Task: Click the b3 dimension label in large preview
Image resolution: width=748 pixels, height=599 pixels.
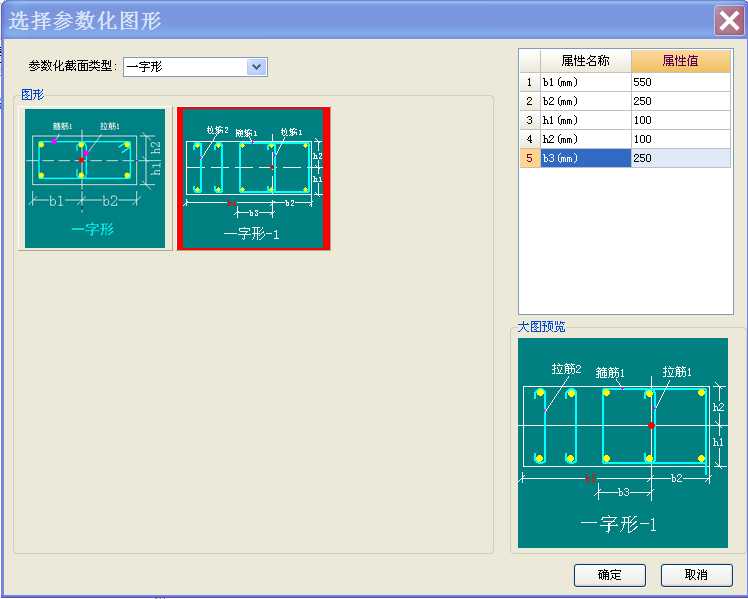Action: coord(623,492)
